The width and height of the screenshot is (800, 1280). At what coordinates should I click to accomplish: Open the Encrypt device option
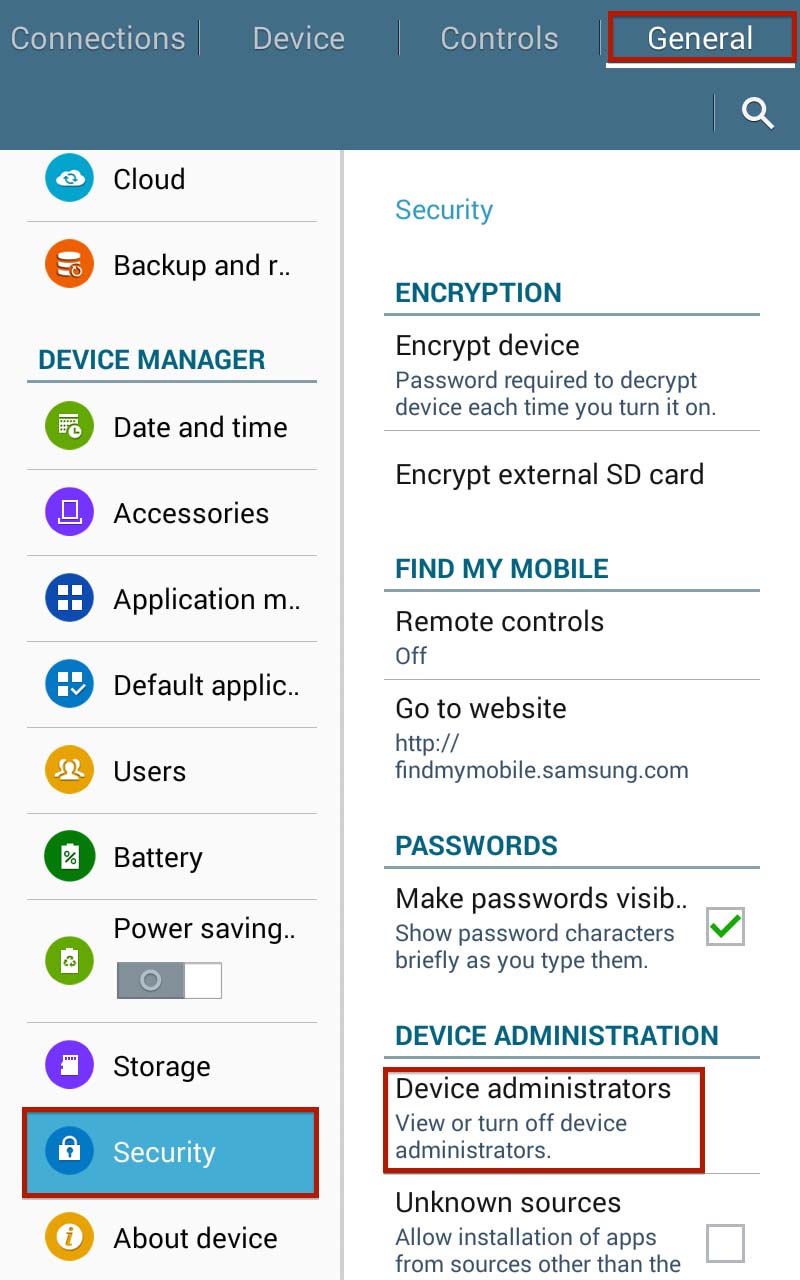click(x=556, y=377)
